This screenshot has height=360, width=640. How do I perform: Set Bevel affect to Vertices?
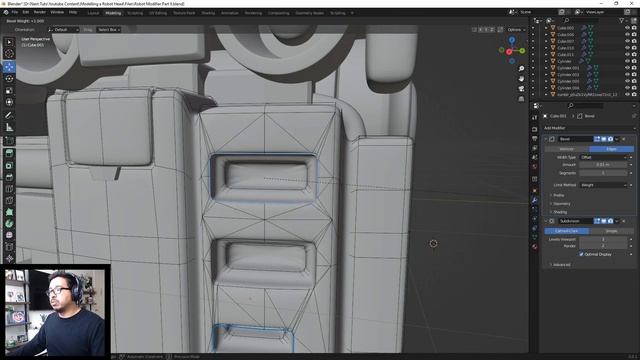[x=567, y=149]
